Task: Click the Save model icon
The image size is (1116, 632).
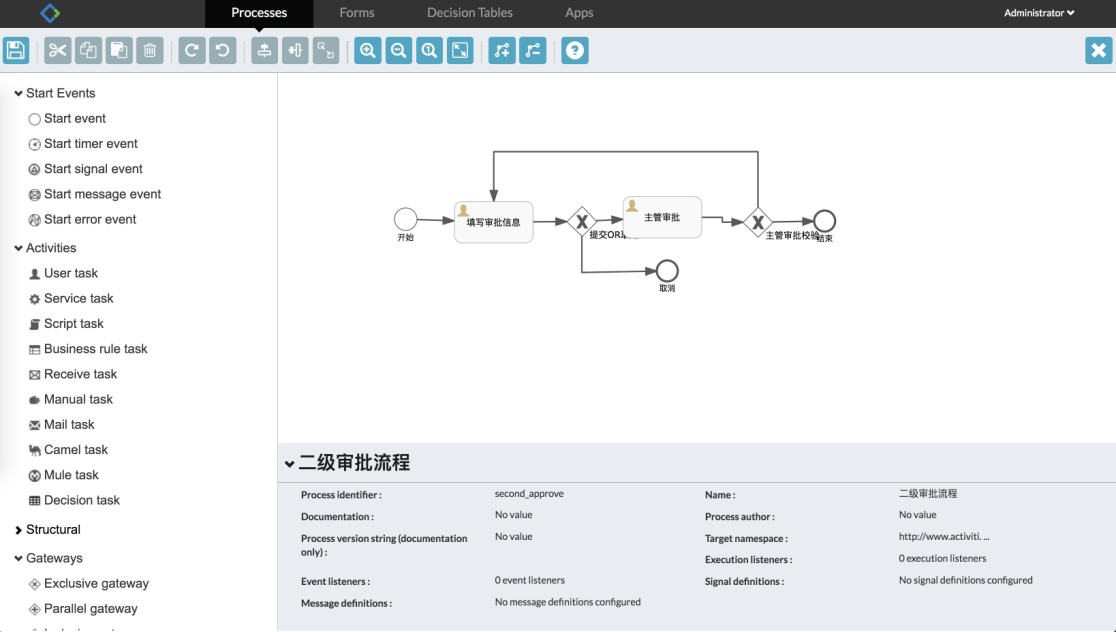Action: 16,50
